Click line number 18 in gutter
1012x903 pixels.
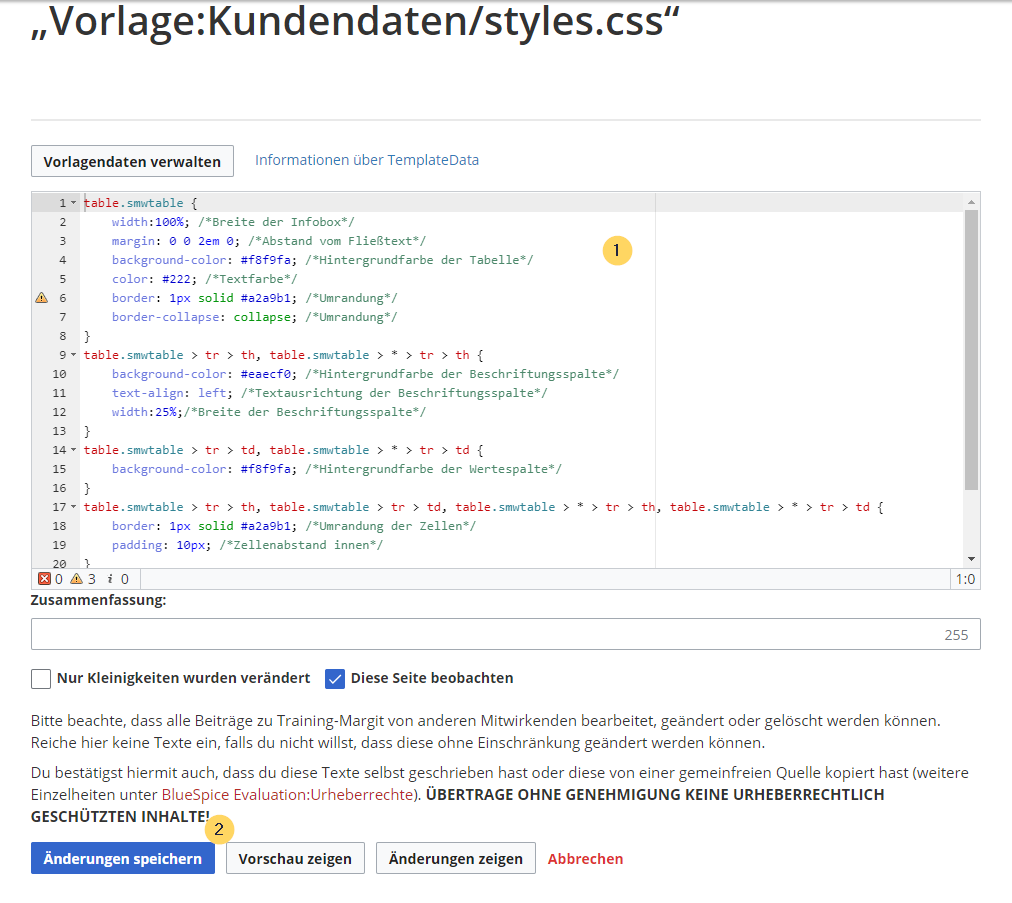[59, 526]
